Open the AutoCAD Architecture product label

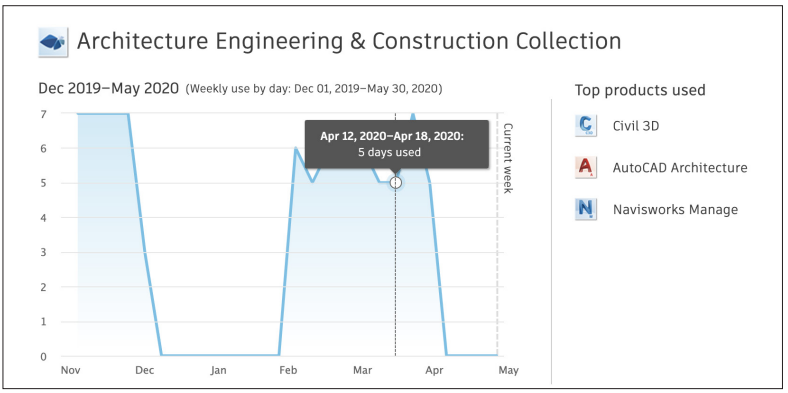click(680, 167)
